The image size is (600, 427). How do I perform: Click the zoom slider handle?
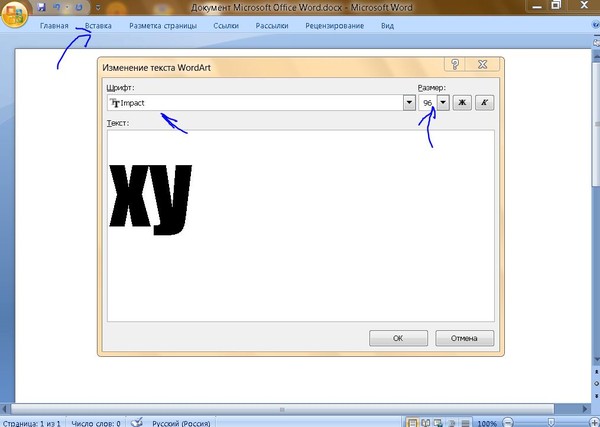point(551,423)
